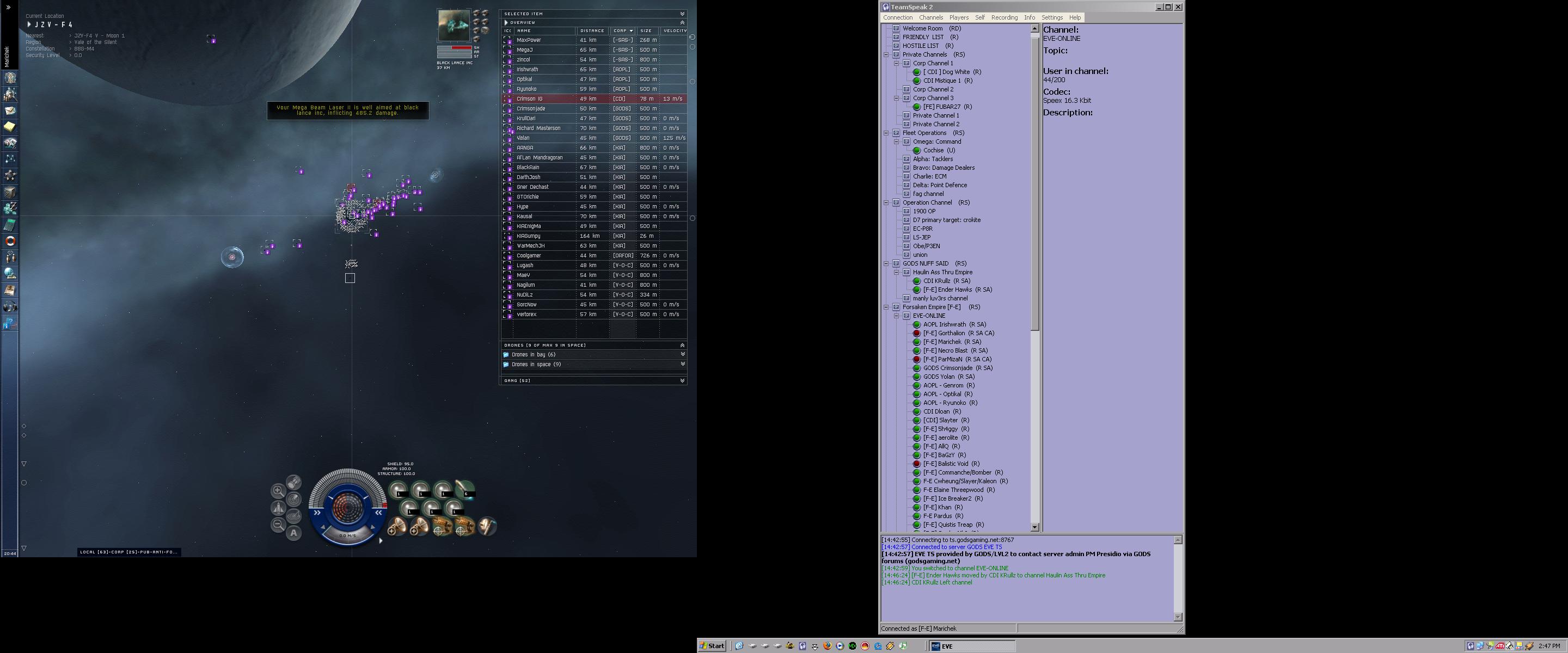The height and width of the screenshot is (653, 1568).
Task: Click the zoom out magnifier button
Action: click(x=278, y=525)
